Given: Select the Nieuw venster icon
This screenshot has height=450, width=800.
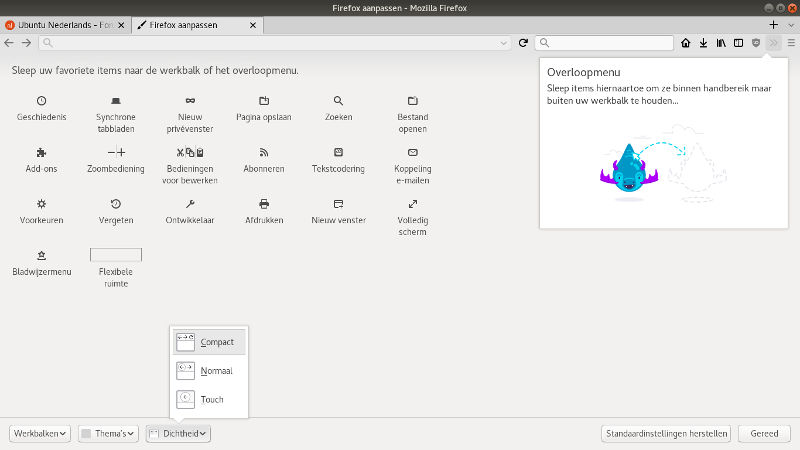Looking at the screenshot, I should pyautogui.click(x=338, y=204).
